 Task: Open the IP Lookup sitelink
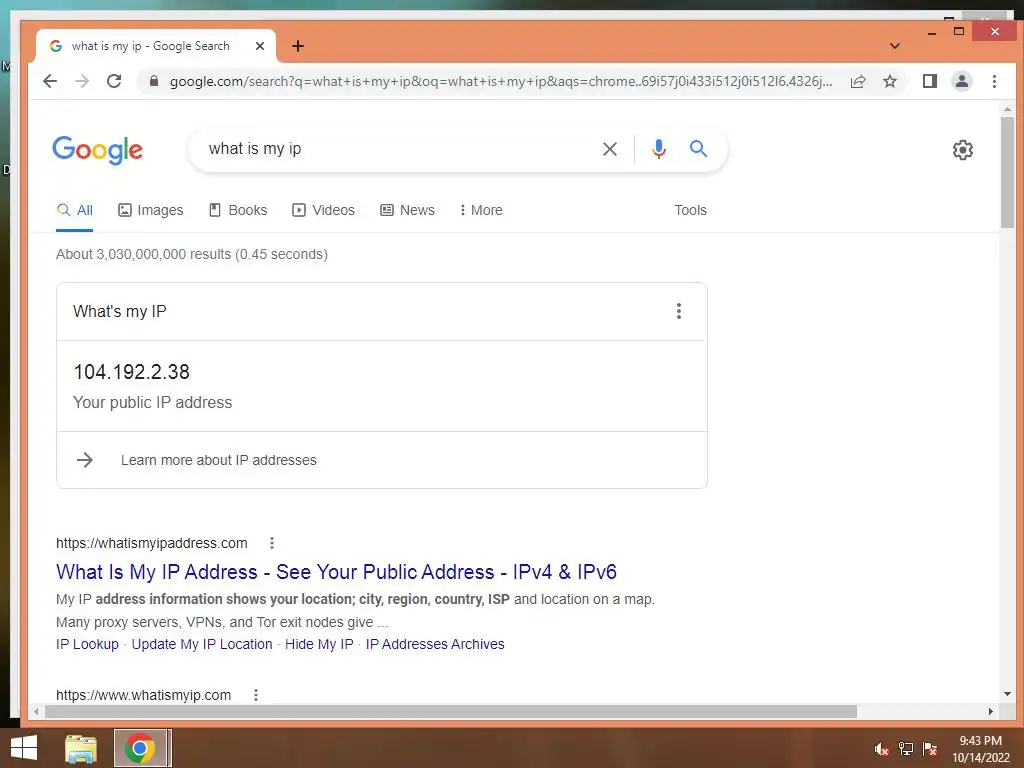coord(88,644)
